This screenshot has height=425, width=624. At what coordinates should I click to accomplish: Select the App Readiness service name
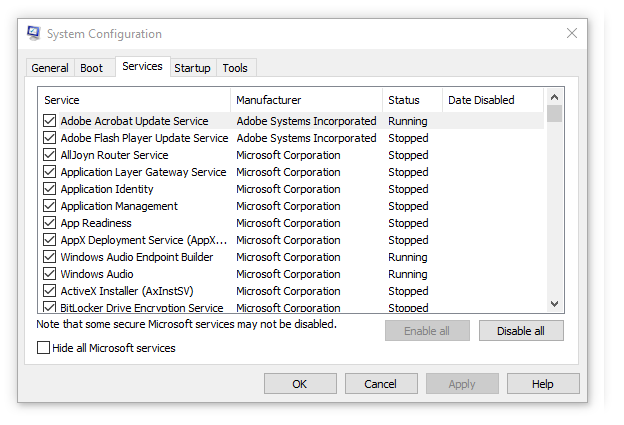tap(96, 223)
